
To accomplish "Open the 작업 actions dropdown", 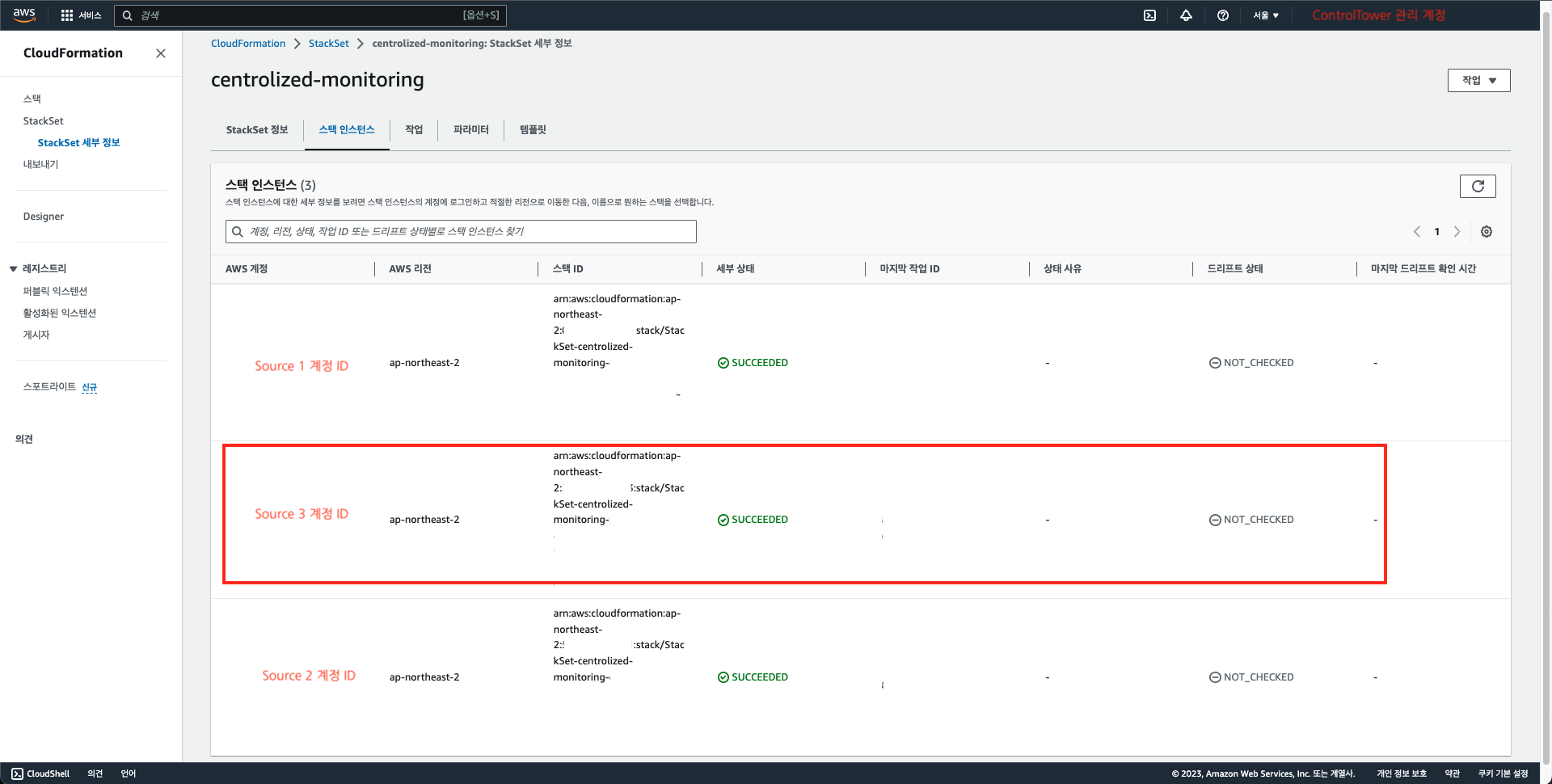I will (1478, 80).
